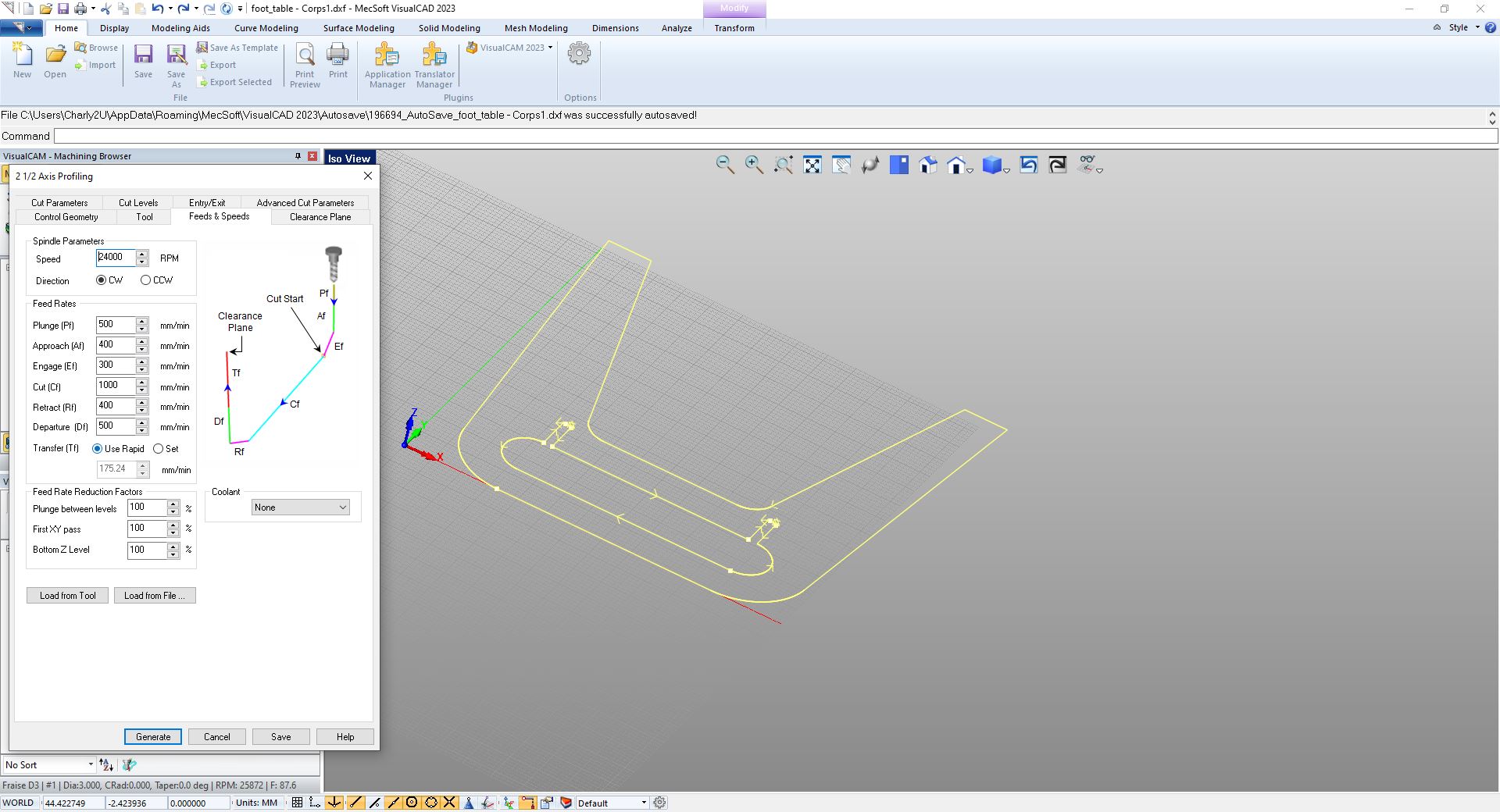Select CW spindle direction
This screenshot has width=1500, height=812.
(101, 280)
